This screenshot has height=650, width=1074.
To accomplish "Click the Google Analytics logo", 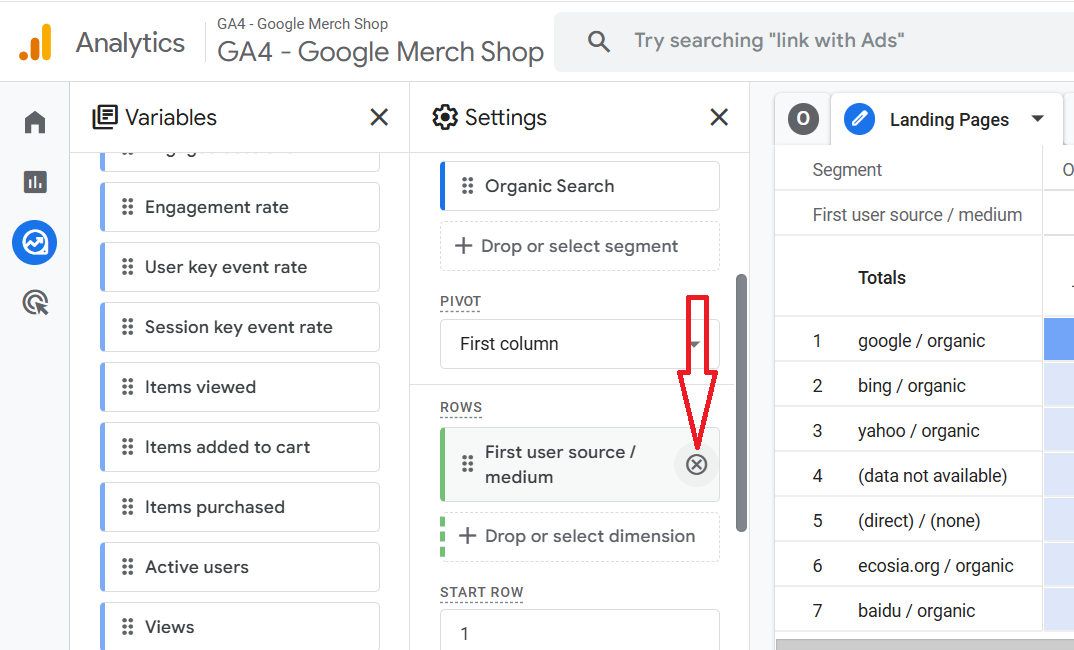I will point(36,42).
